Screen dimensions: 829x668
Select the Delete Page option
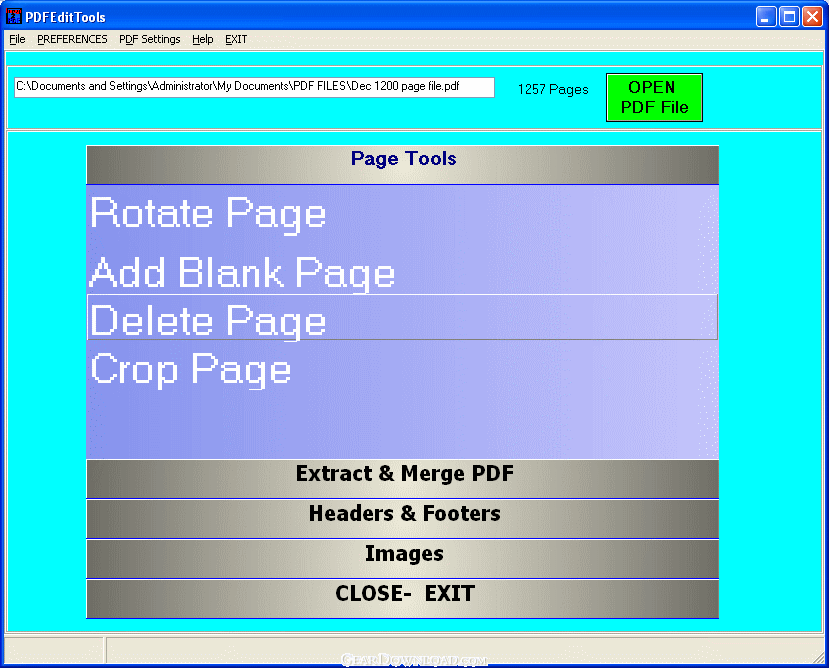tap(402, 317)
